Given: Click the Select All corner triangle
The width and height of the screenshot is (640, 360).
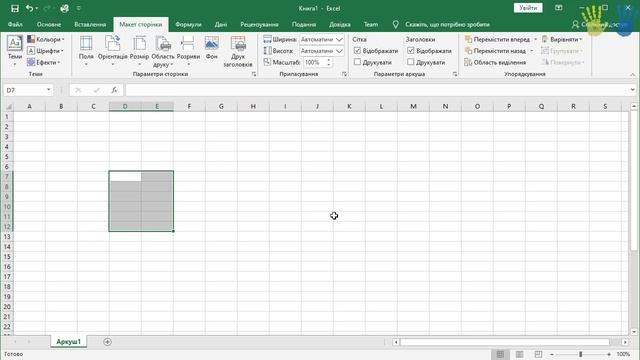Looking at the screenshot, I should coord(8,107).
